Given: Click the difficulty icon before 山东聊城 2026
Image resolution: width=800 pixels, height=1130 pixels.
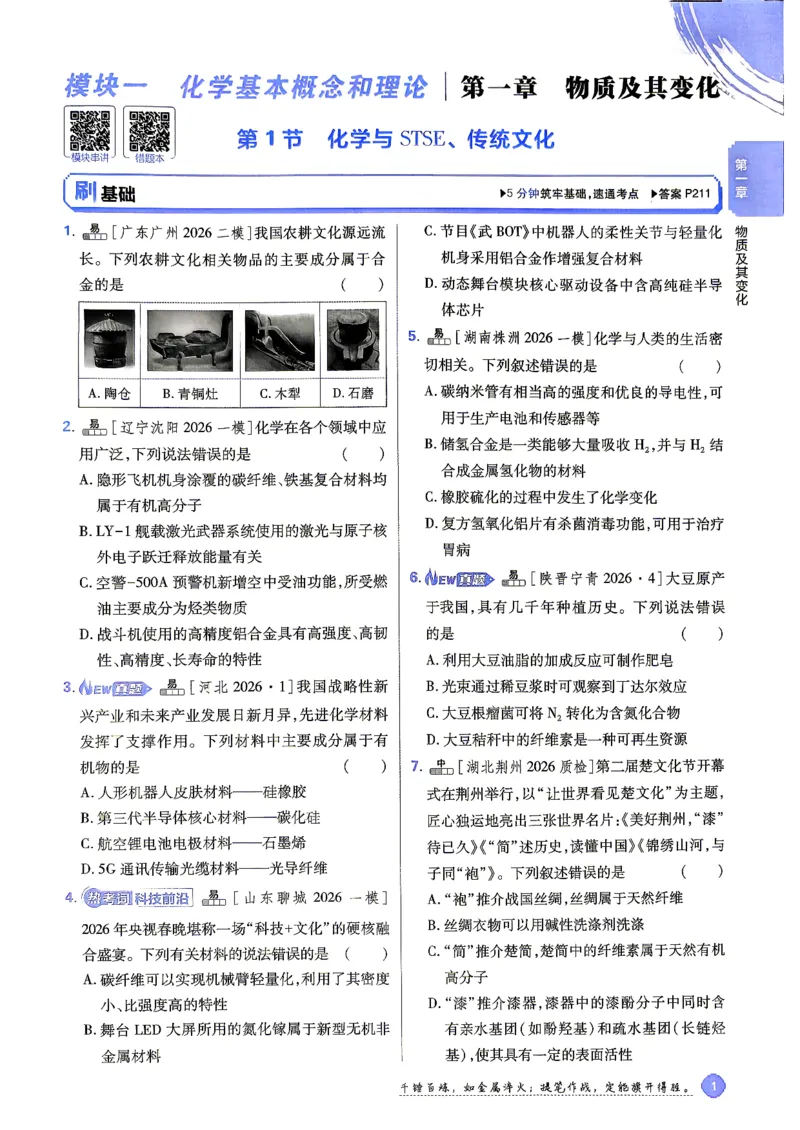Looking at the screenshot, I should (x=214, y=897).
